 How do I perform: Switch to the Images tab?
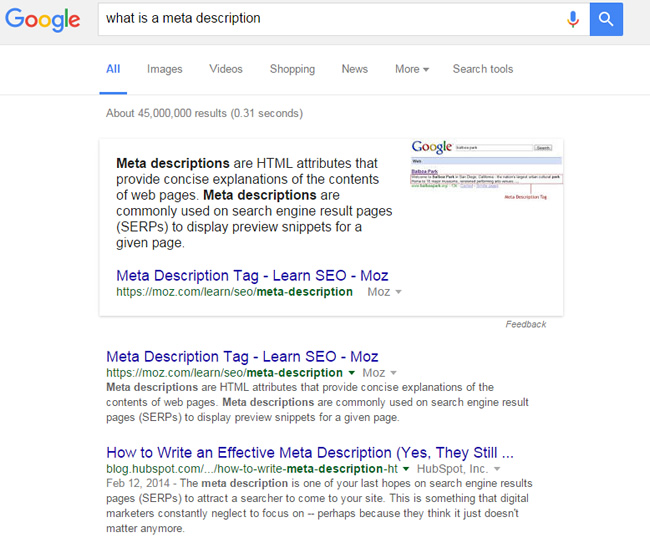click(165, 69)
